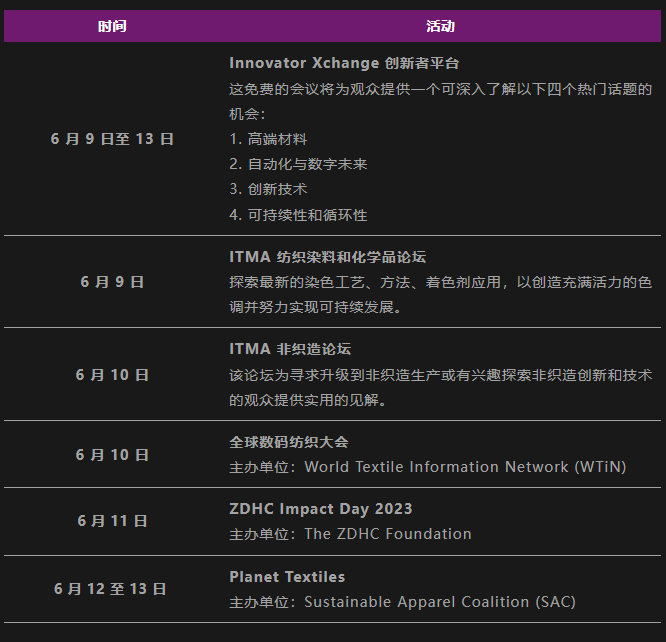The image size is (666, 642).
Task: Click the 6 月 9 日 date cell
Action: [112, 282]
